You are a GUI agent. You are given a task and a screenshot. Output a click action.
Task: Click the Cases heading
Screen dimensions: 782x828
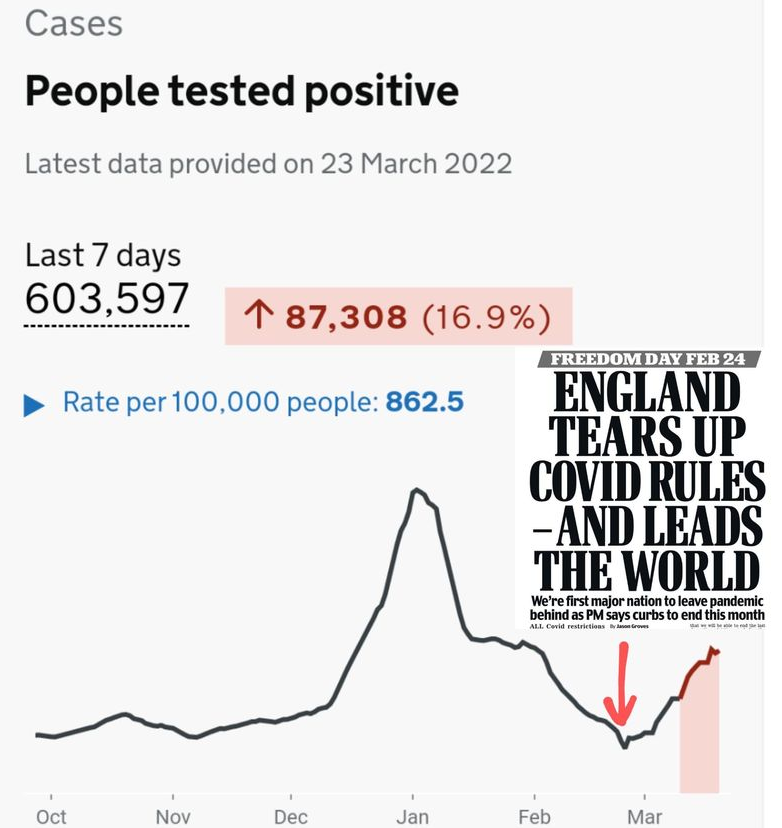73,24
